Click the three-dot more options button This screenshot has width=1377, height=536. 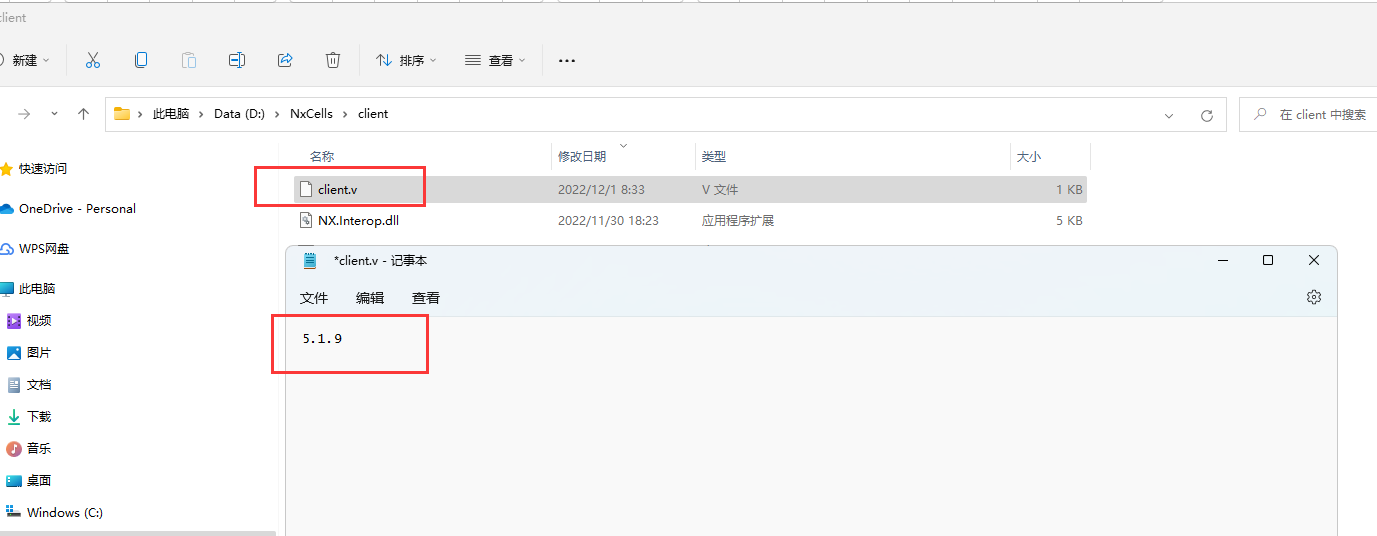click(x=567, y=60)
